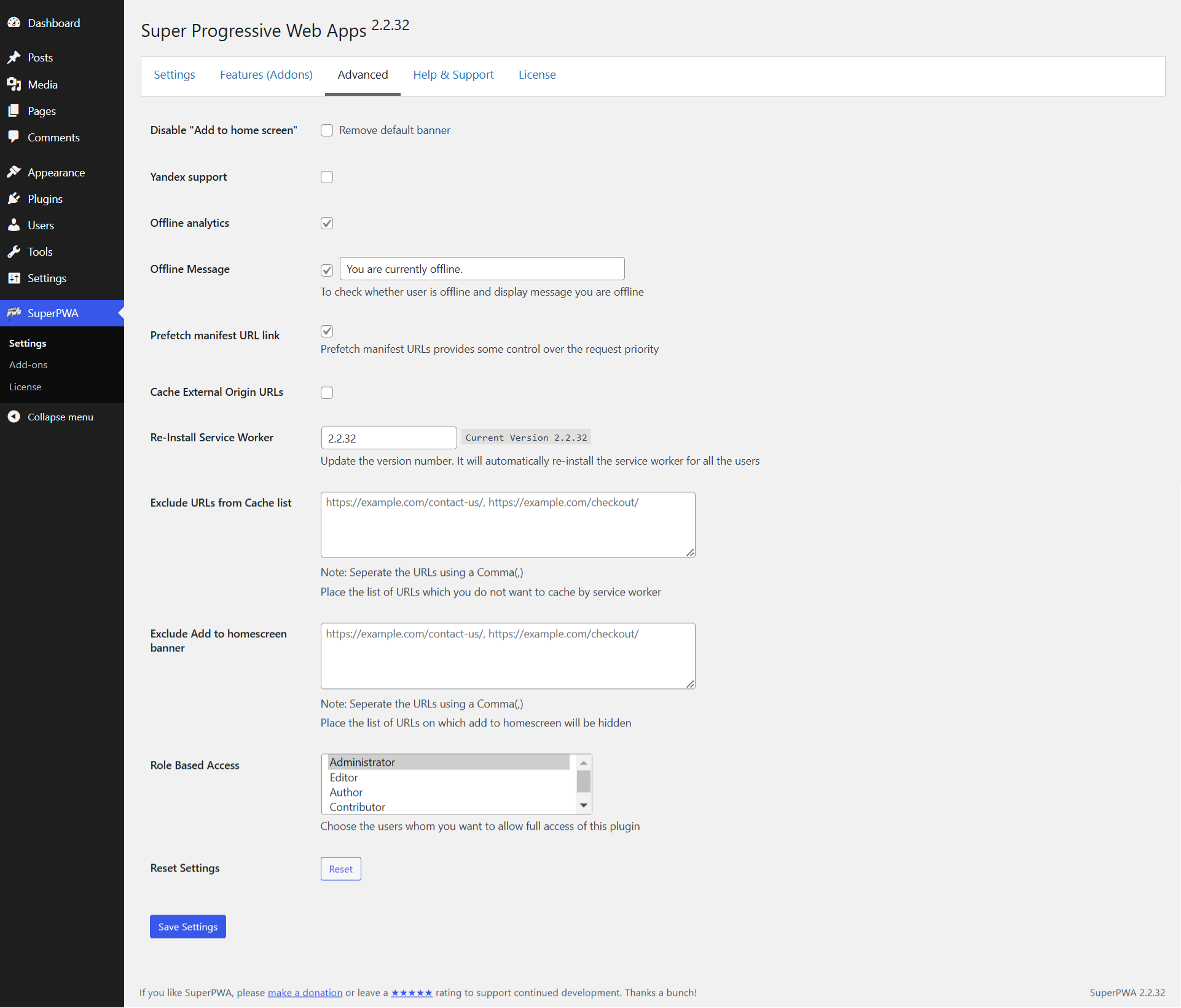The image size is (1181, 1008).
Task: Click the role list scrollbar thumb
Action: click(584, 781)
